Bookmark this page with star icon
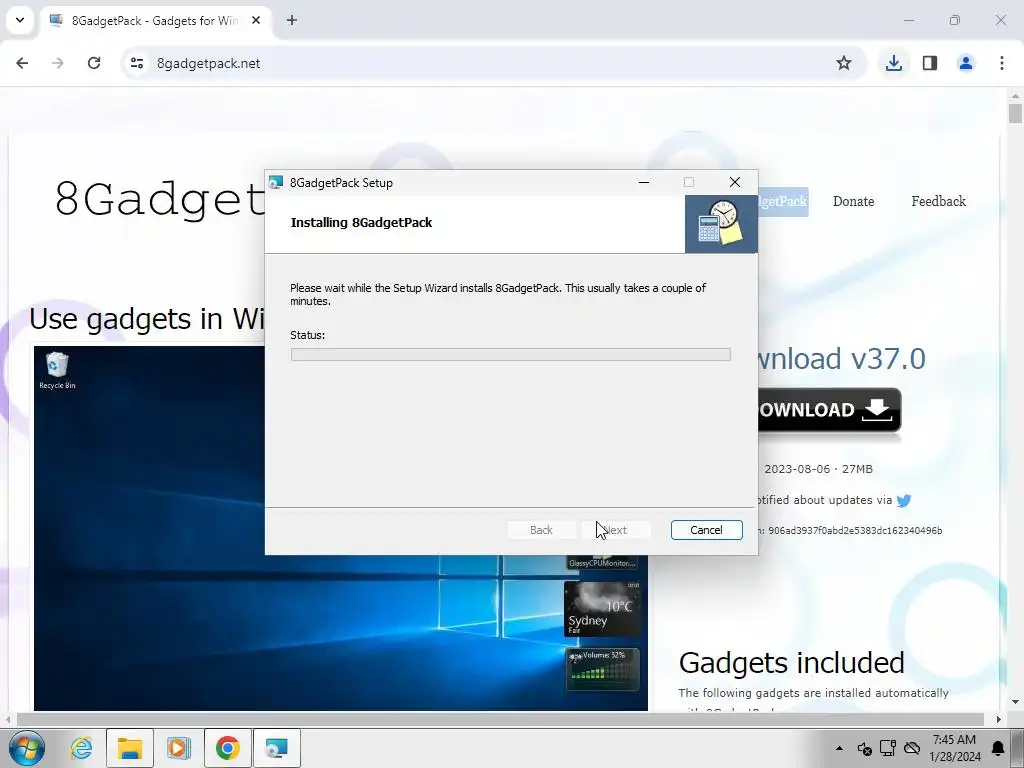This screenshot has width=1024, height=768. [844, 63]
